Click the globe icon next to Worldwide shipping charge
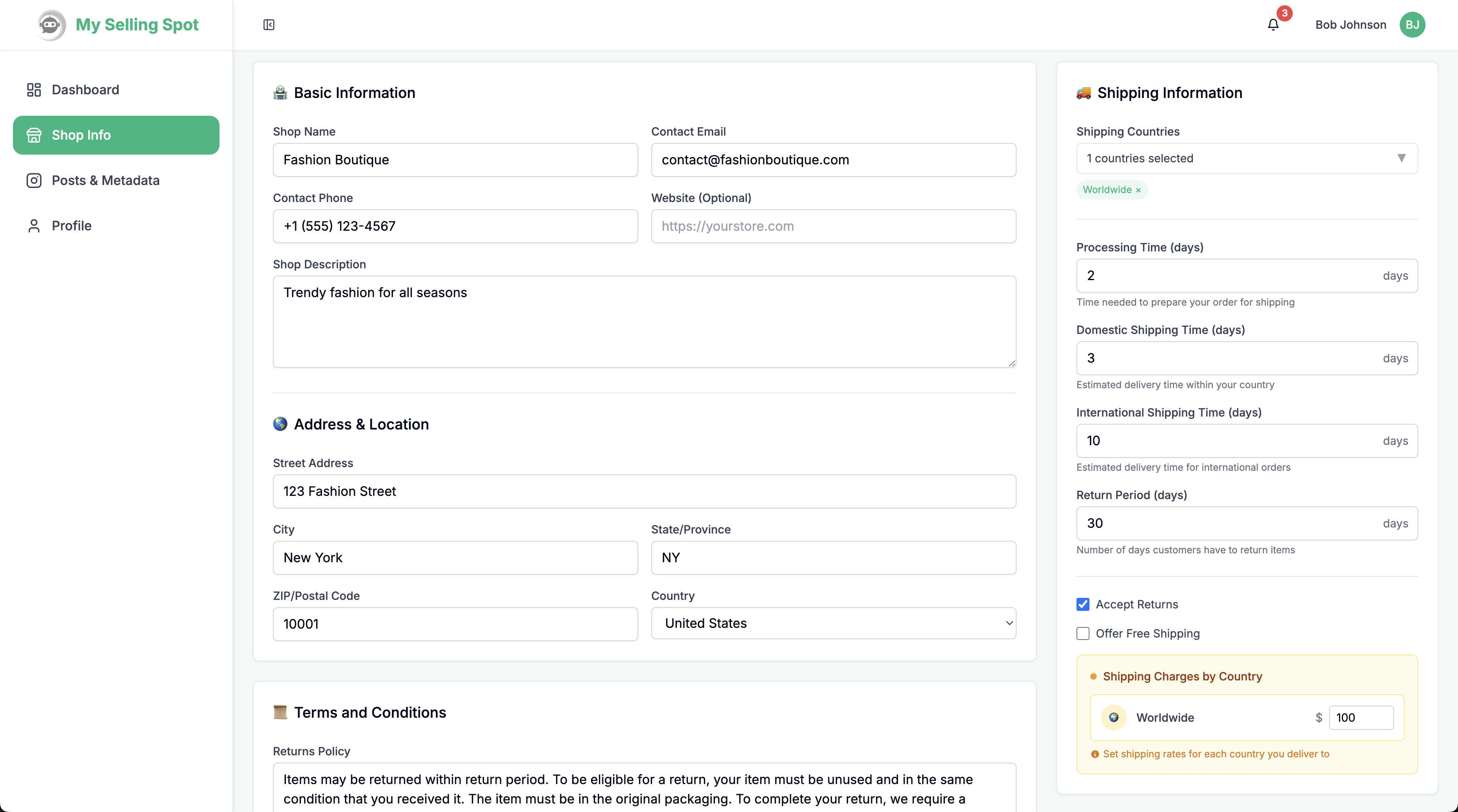This screenshot has width=1458, height=812. pos(1114,718)
